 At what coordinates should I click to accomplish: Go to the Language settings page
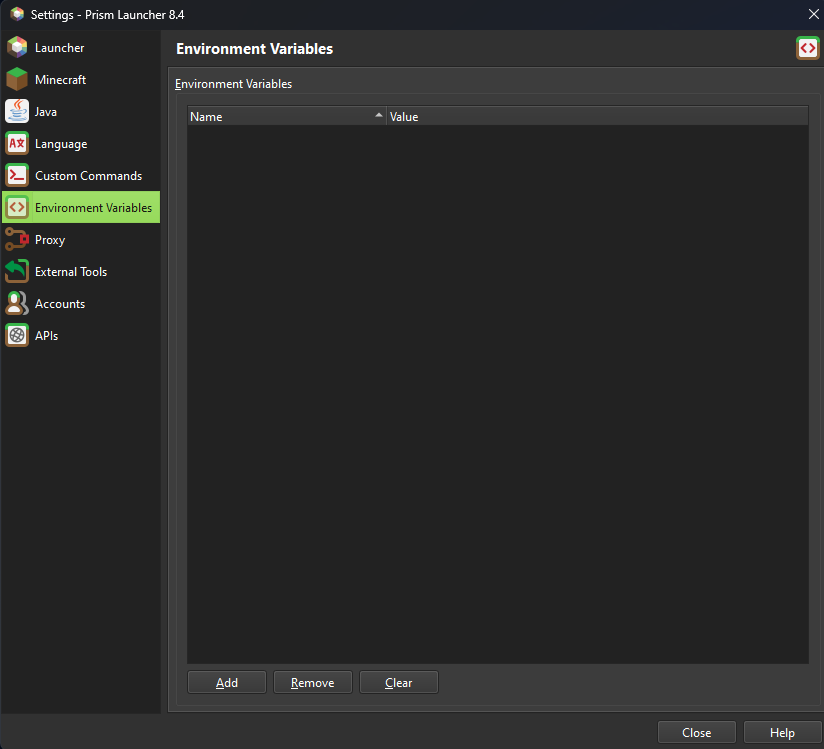[x=81, y=143]
